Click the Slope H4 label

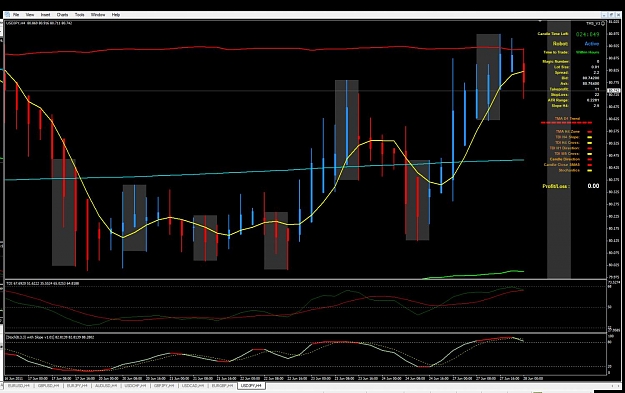click(560, 106)
